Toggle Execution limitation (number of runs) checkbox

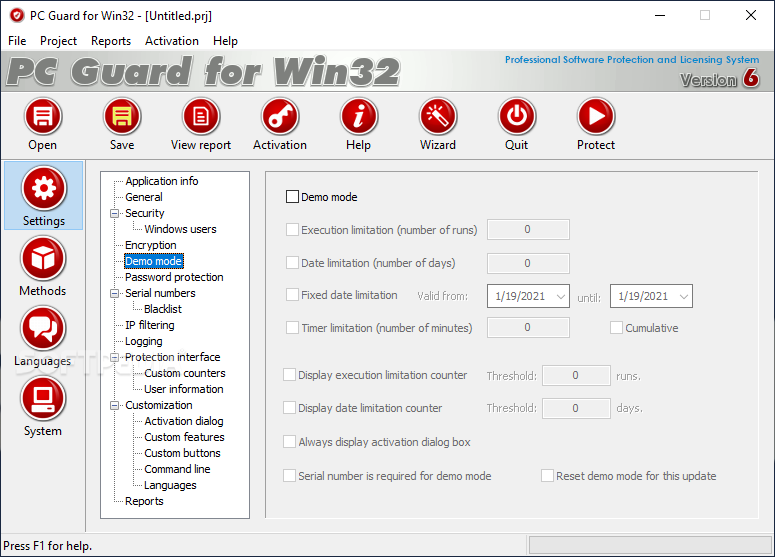292,229
